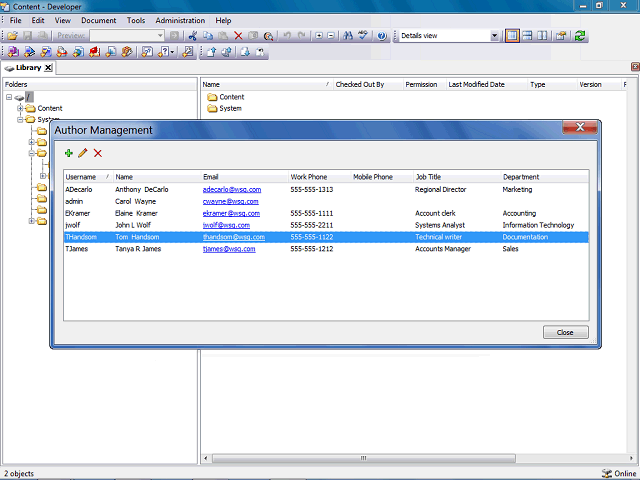Close the Library tab with its X
The image size is (640, 480).
(48, 68)
